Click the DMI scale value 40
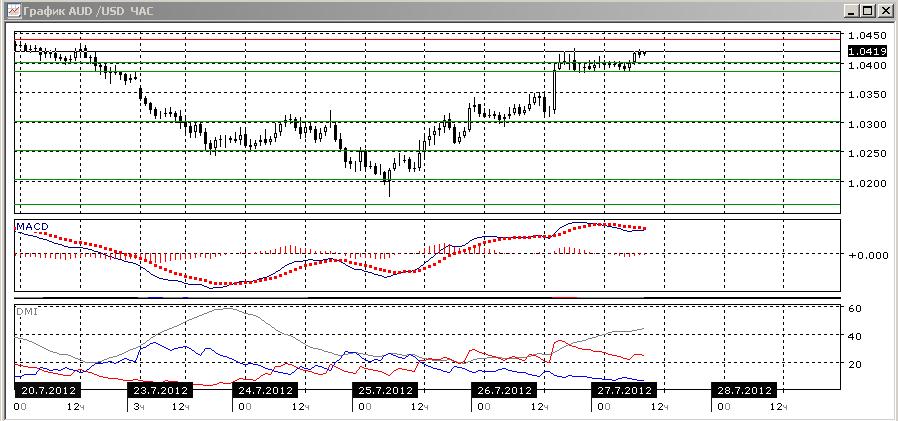898x421 pixels. click(x=854, y=336)
